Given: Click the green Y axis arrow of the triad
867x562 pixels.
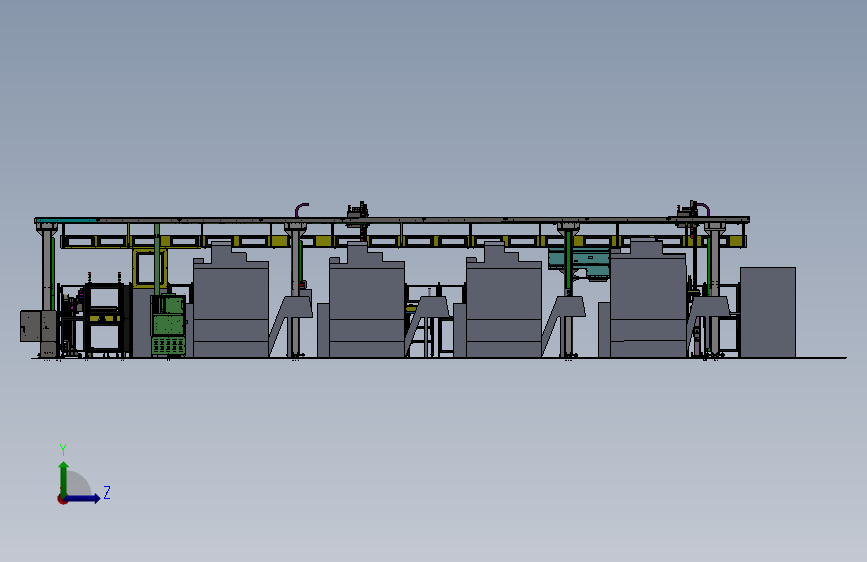Looking at the screenshot, I should pyautogui.click(x=64, y=478).
